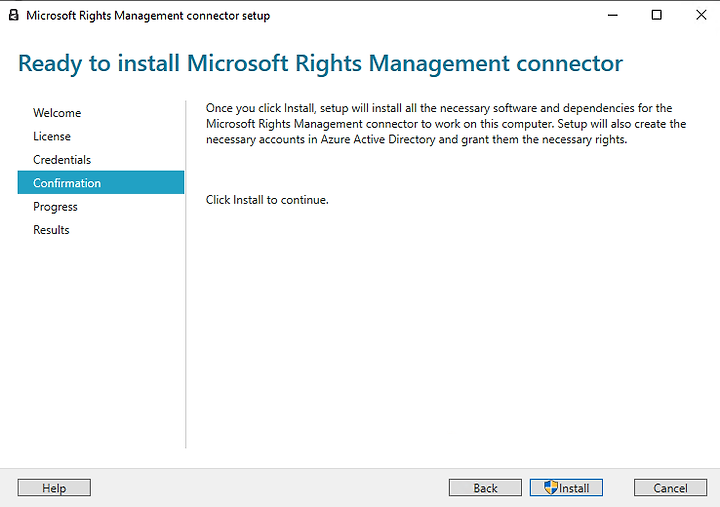The width and height of the screenshot is (720, 507).
Task: Select the highlighted Confirmation step
Action: click(101, 183)
